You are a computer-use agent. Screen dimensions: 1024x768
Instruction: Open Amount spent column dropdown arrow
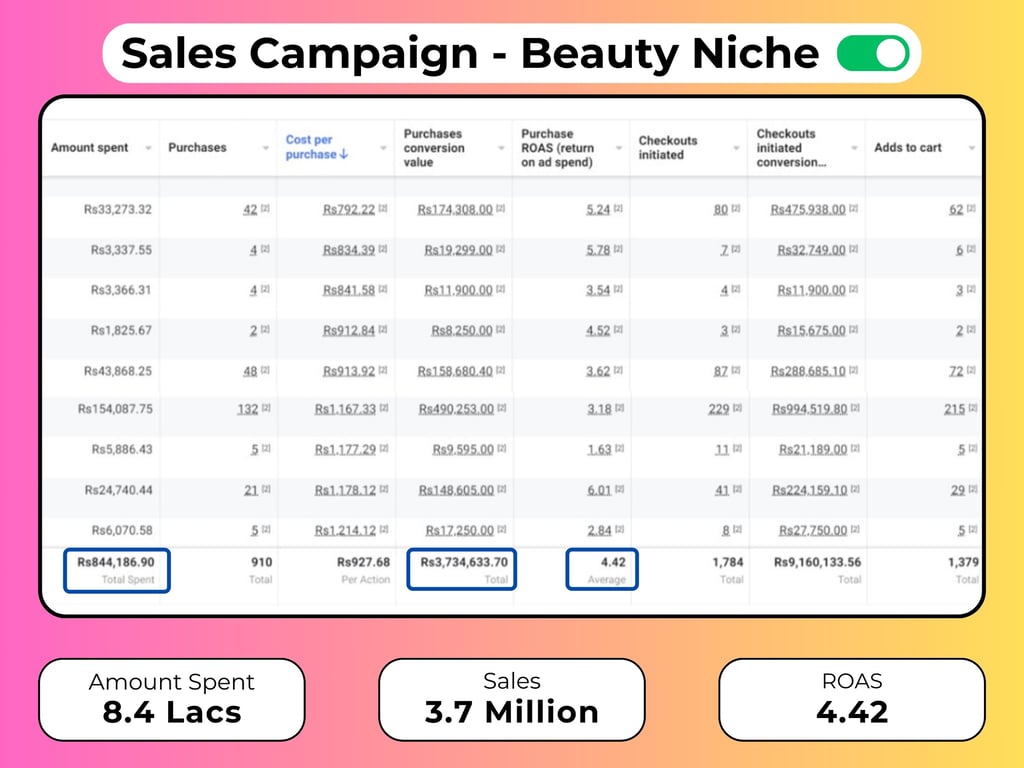(148, 148)
